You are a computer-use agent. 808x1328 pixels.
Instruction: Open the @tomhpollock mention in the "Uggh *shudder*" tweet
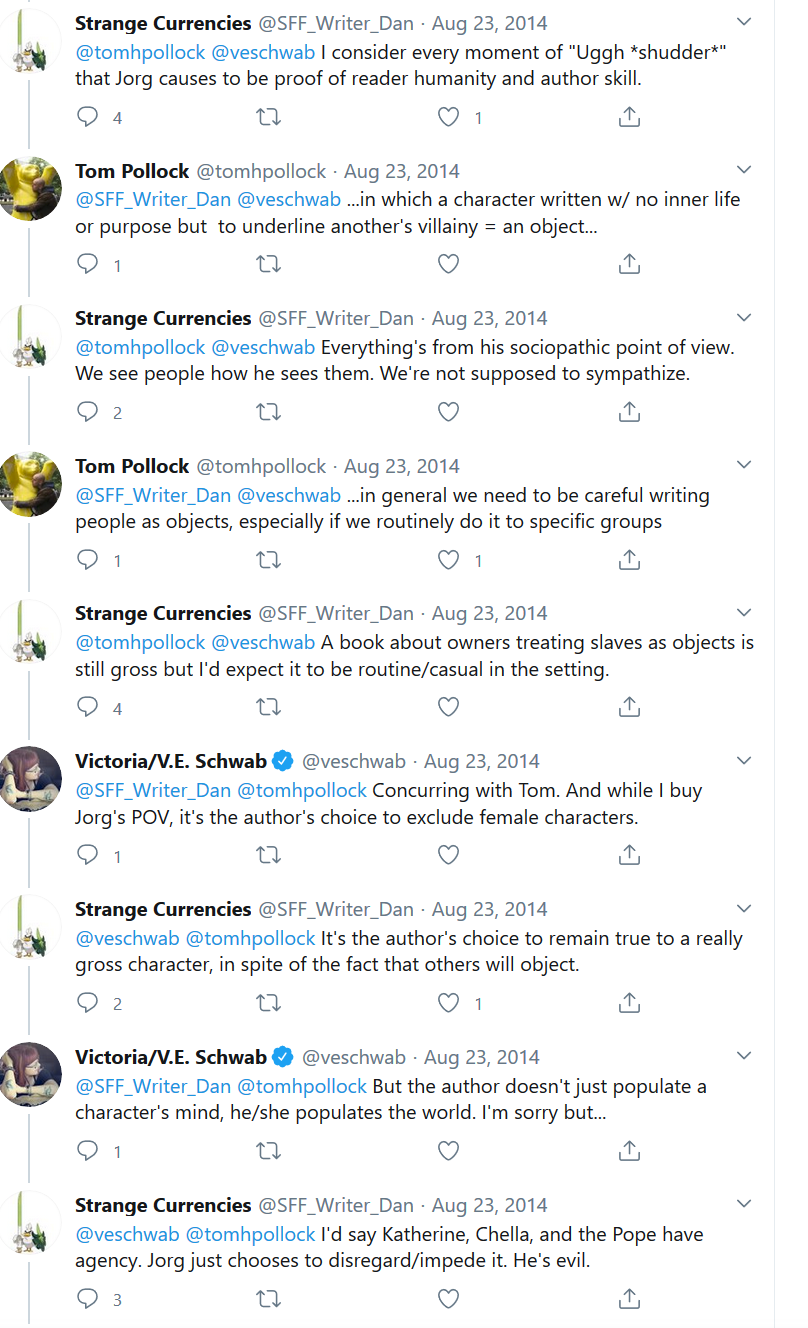tap(139, 51)
